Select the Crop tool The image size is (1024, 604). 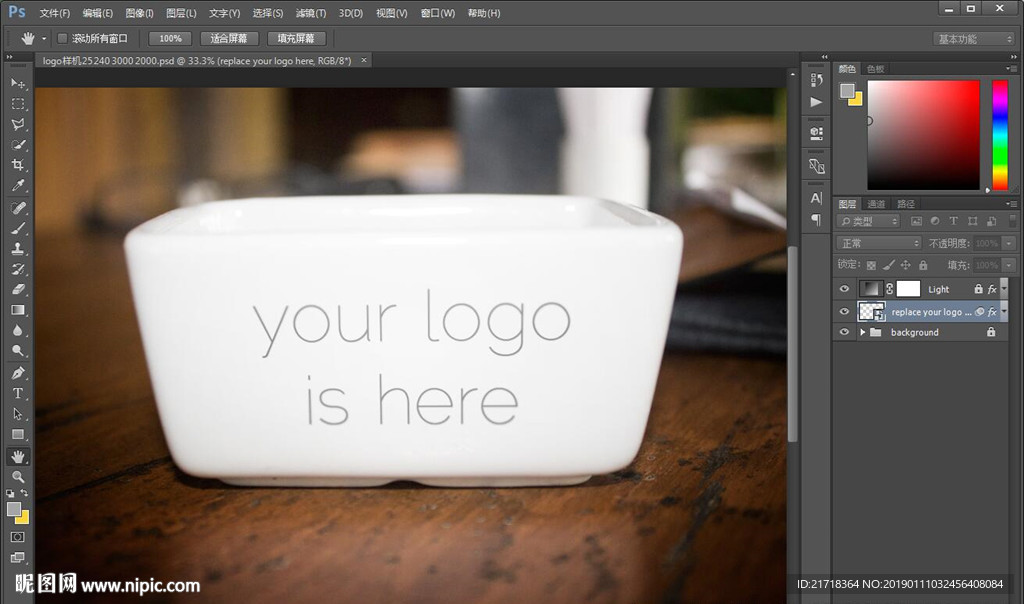pos(18,165)
